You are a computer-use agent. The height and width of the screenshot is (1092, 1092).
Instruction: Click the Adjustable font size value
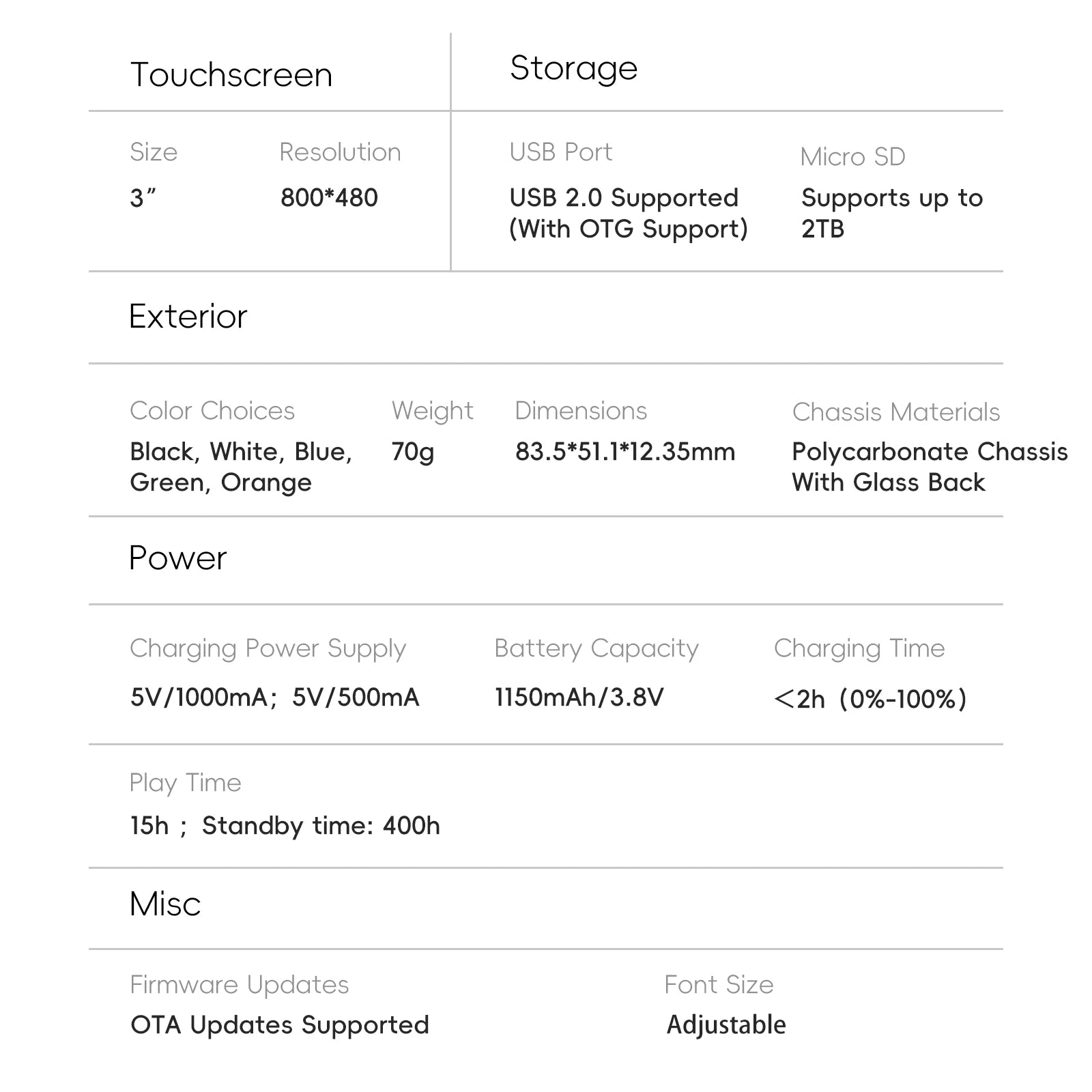[726, 1025]
